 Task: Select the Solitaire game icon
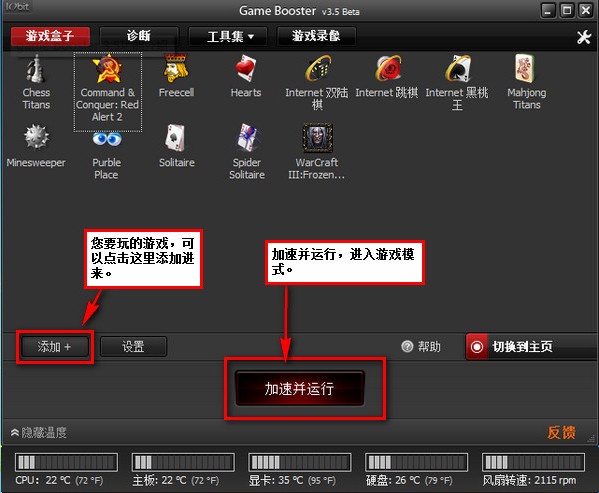pos(175,138)
